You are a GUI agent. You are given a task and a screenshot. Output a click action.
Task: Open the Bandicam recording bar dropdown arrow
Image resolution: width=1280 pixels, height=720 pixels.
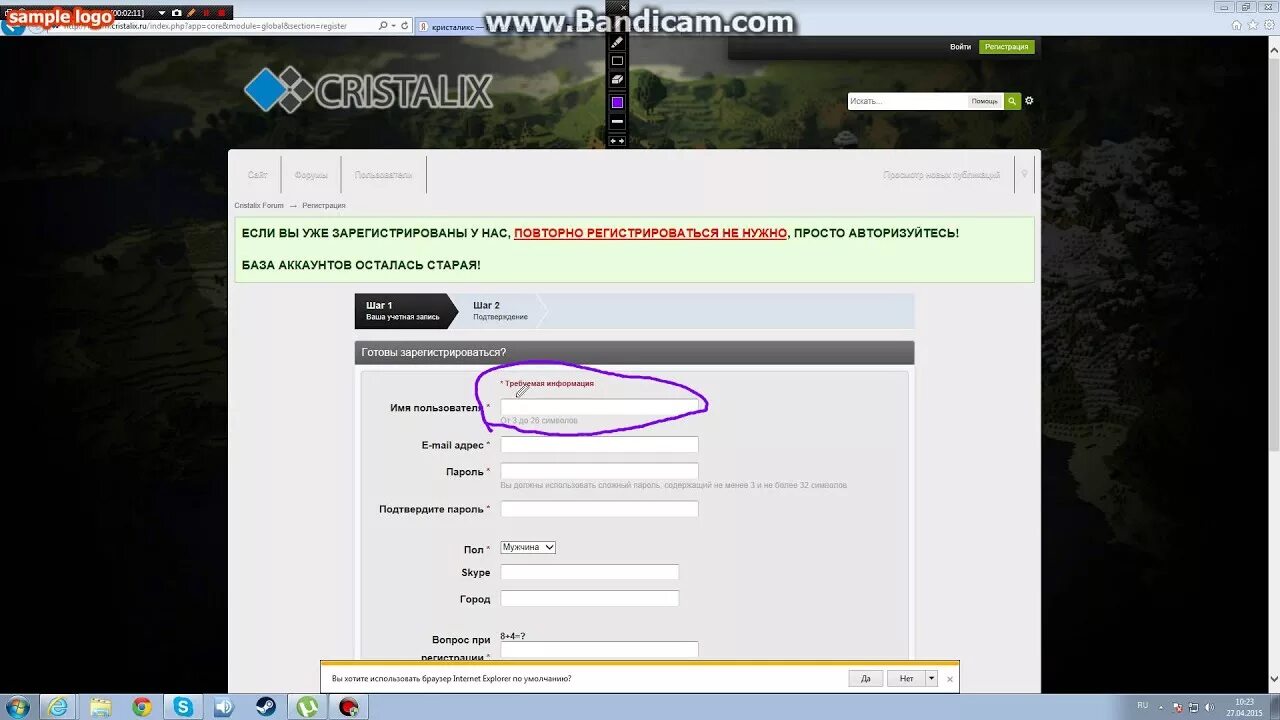point(162,13)
